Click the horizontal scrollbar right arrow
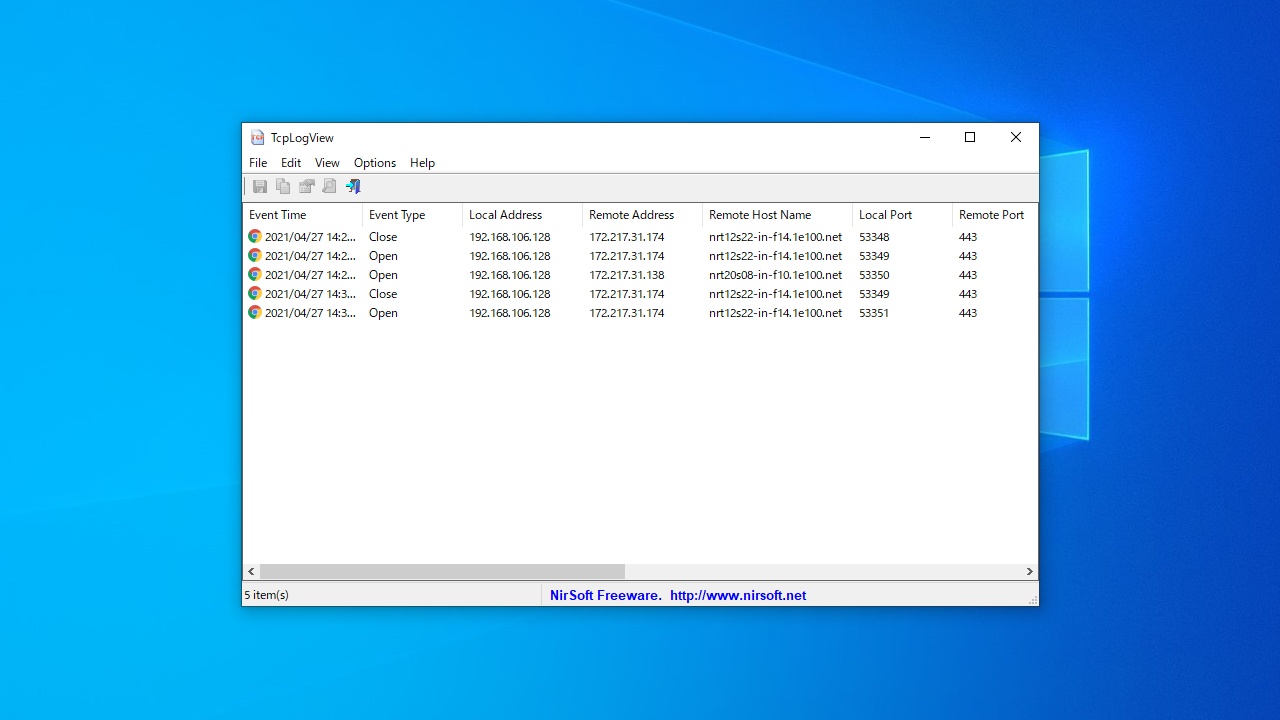 click(1029, 572)
